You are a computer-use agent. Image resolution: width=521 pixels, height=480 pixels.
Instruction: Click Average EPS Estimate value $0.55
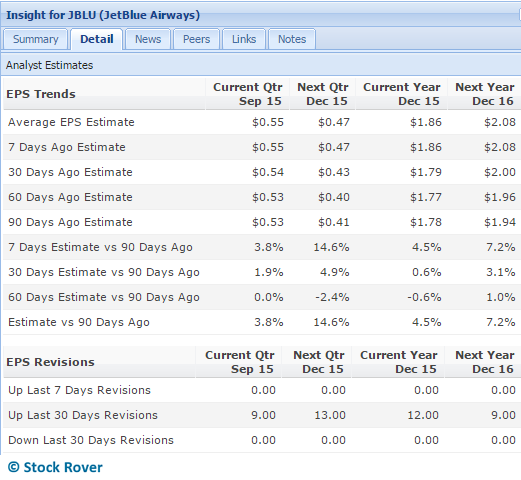point(268,122)
